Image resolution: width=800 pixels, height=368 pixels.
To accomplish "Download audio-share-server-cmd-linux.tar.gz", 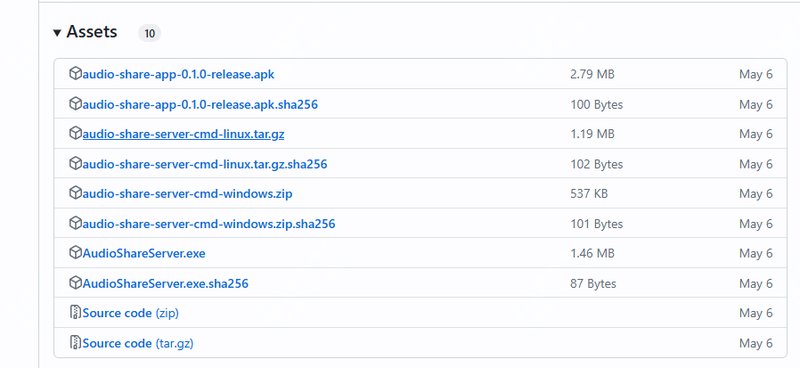I will 183,134.
